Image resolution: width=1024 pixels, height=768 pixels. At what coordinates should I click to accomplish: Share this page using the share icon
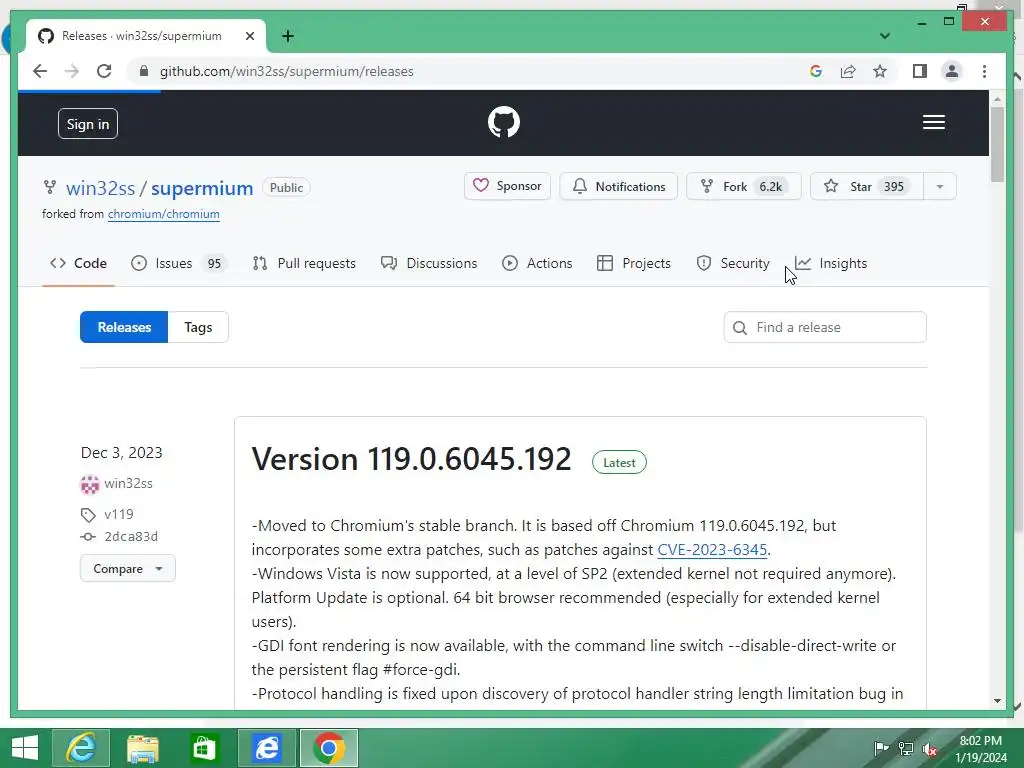848,71
